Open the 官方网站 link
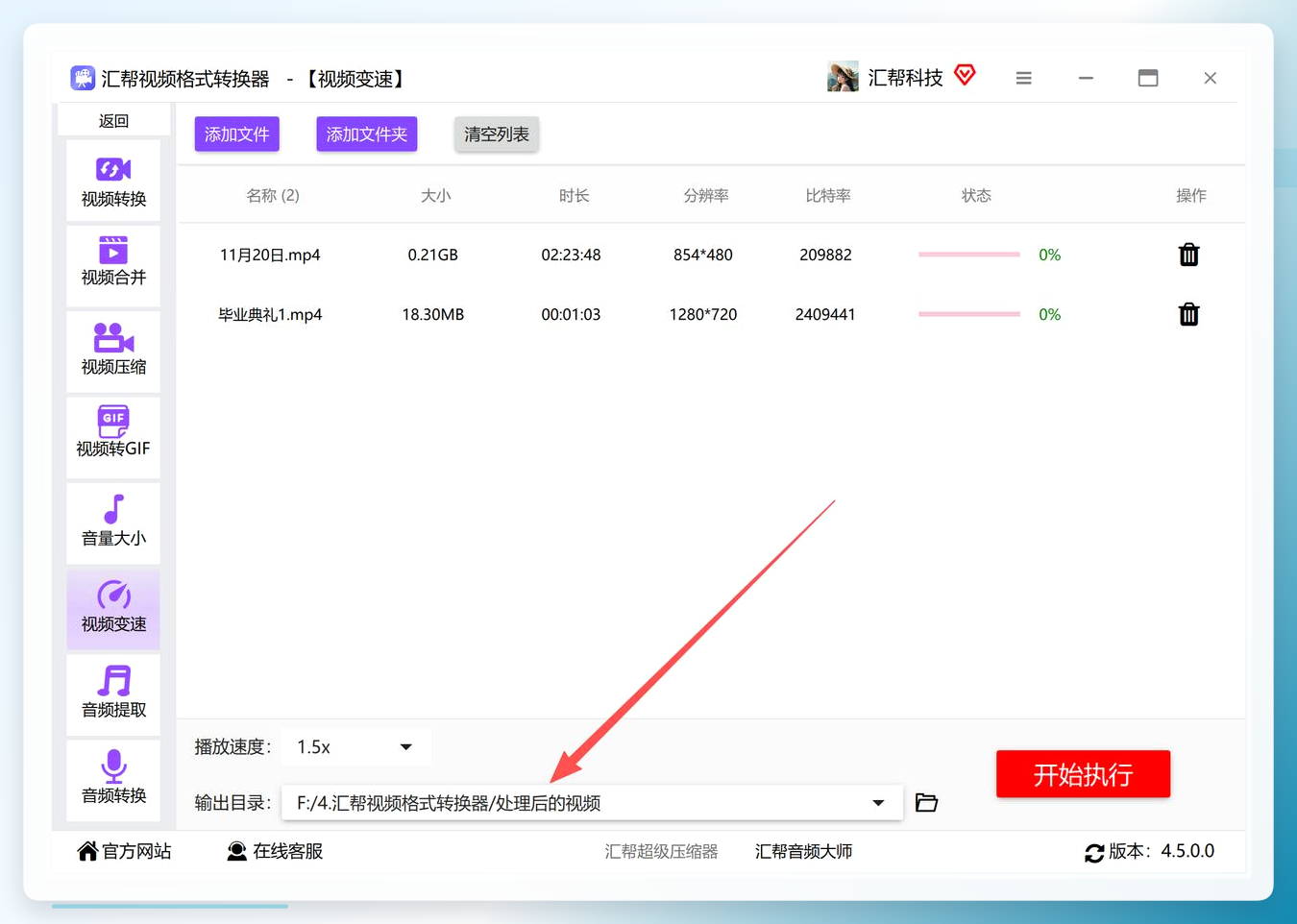1297x924 pixels. point(125,851)
